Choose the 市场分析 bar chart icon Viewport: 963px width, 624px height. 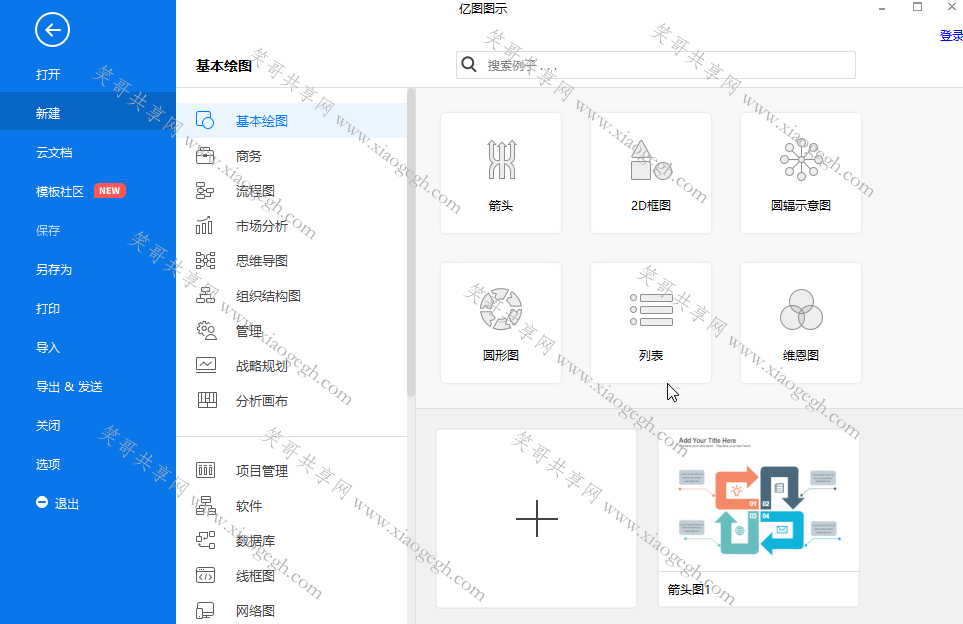(205, 225)
